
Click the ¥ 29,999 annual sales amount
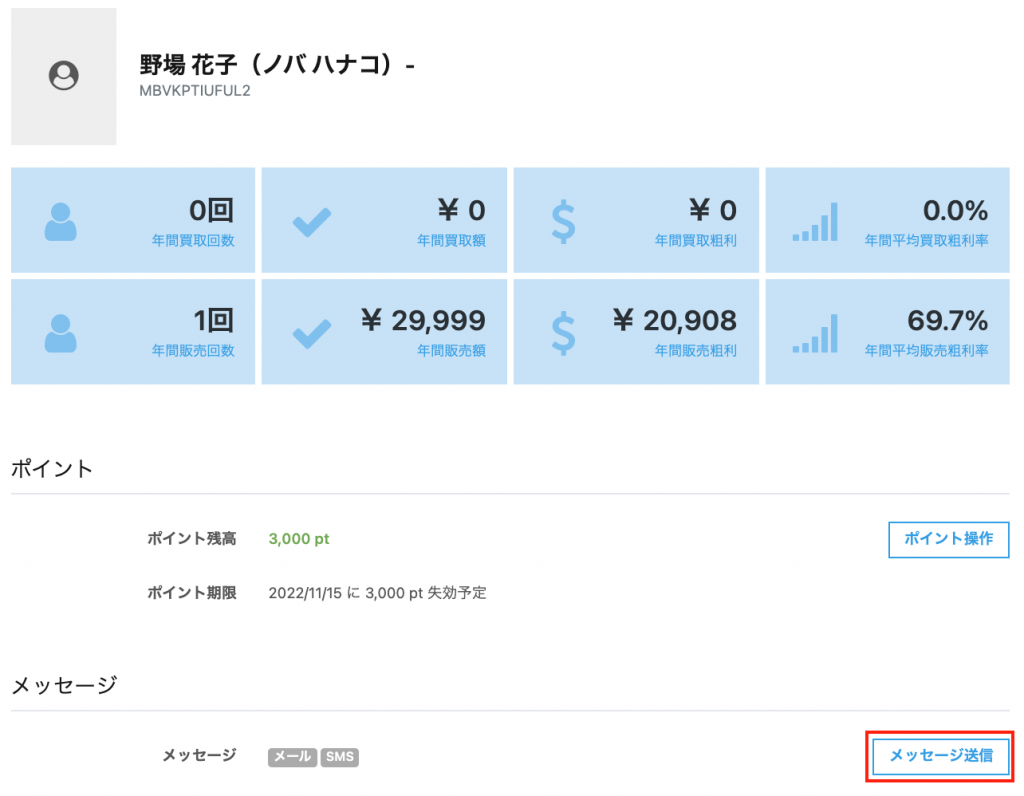423,320
